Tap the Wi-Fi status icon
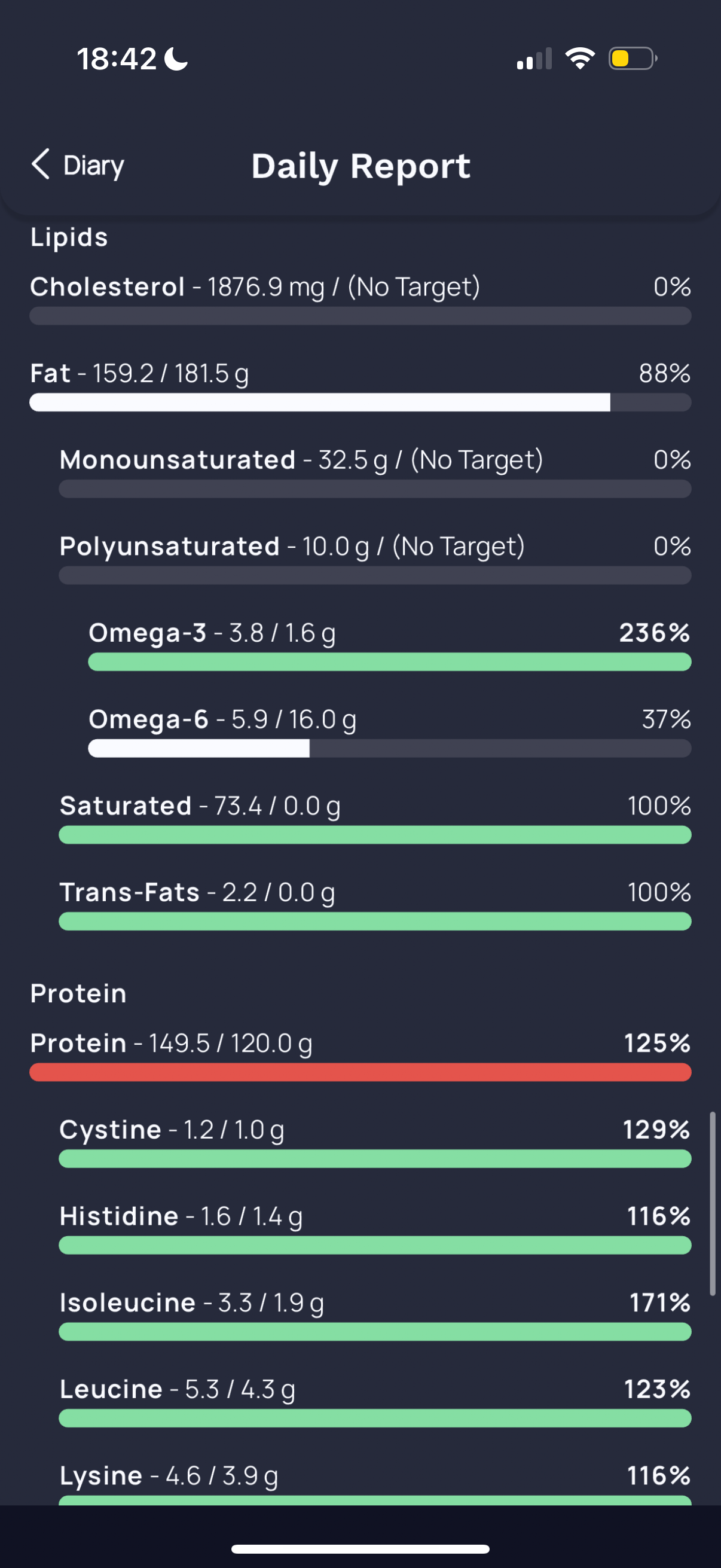 point(580,59)
